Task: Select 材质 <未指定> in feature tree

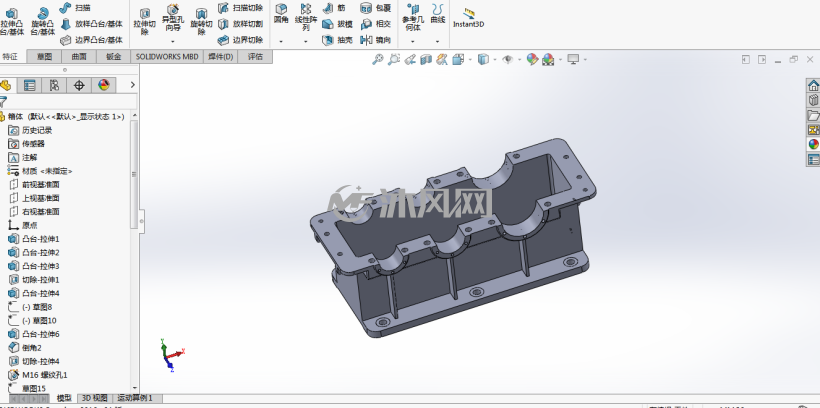Action: 40,171
